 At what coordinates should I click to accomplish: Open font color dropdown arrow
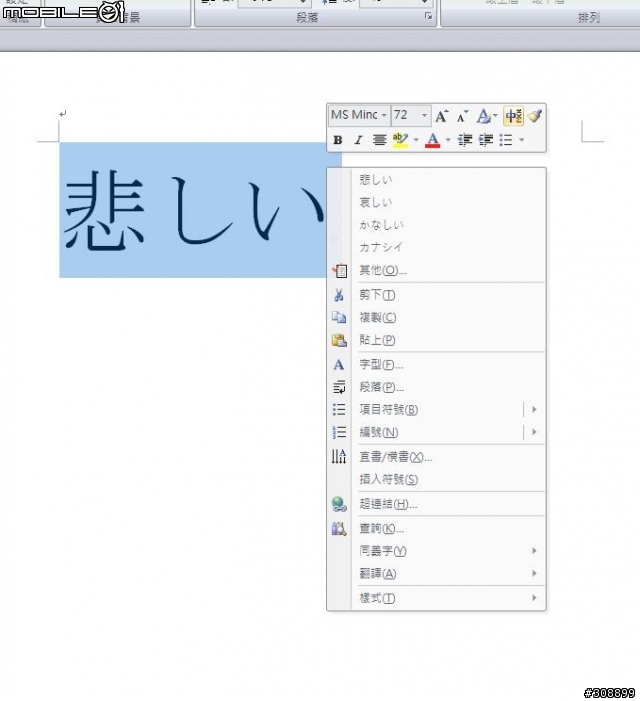448,140
